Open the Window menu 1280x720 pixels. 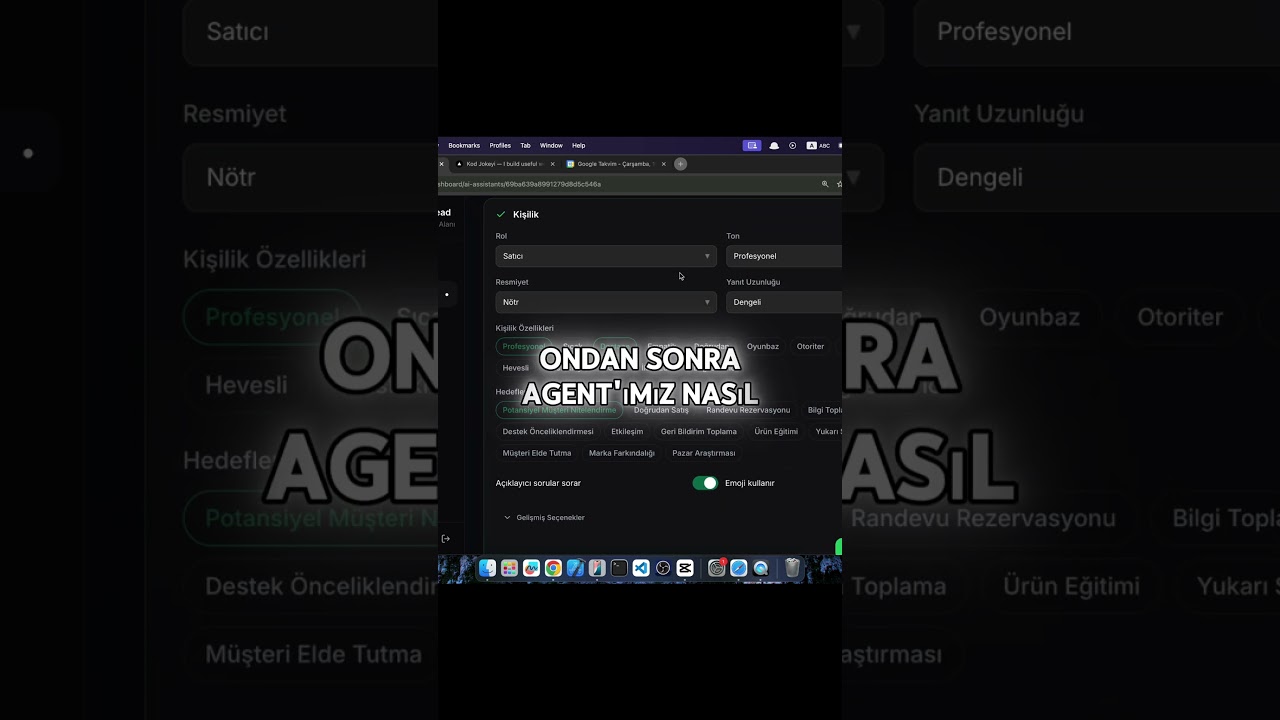(551, 145)
